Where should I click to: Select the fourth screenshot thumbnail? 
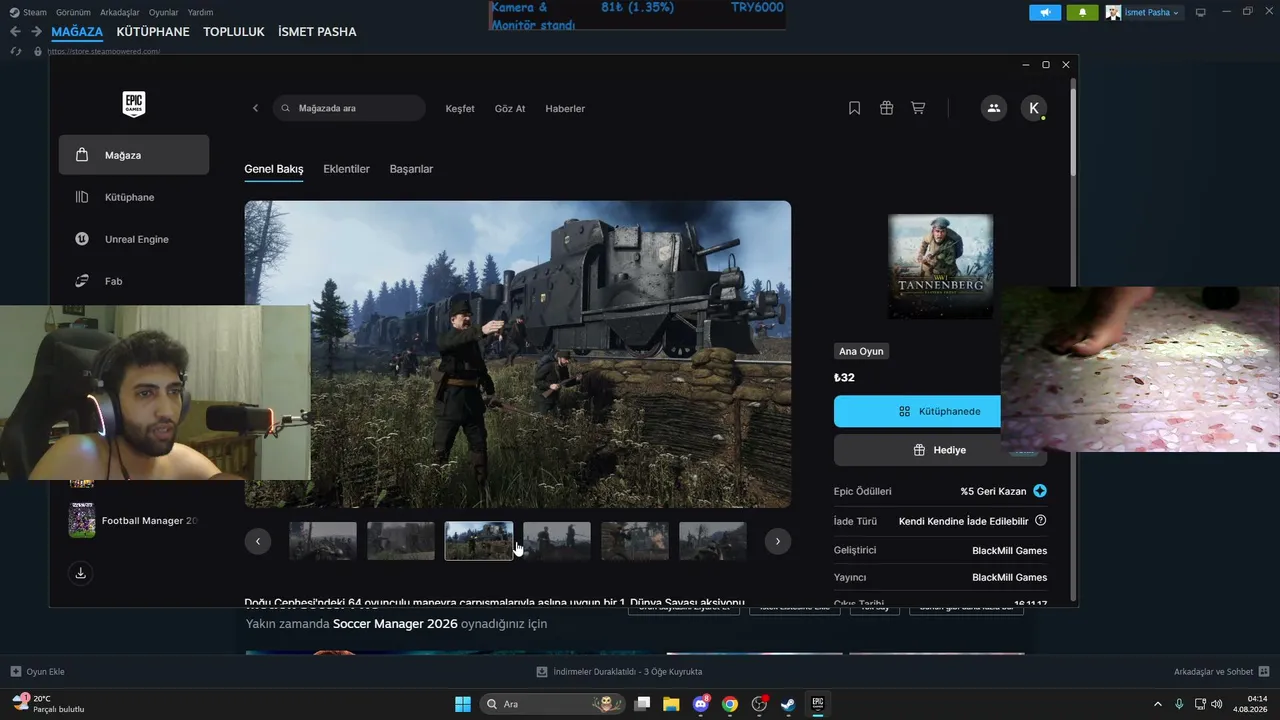pos(557,541)
